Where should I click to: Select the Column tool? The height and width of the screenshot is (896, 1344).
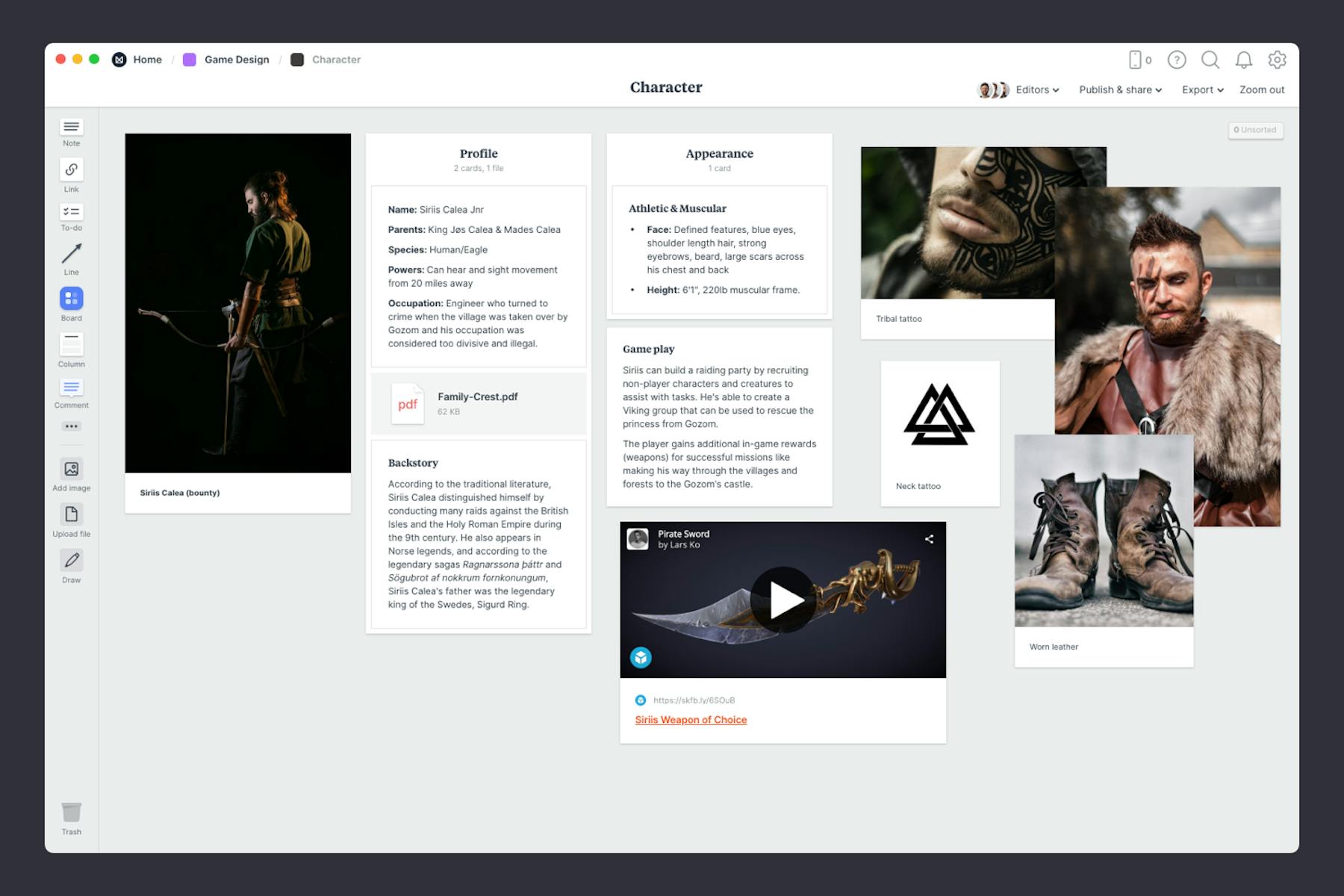pos(71,345)
